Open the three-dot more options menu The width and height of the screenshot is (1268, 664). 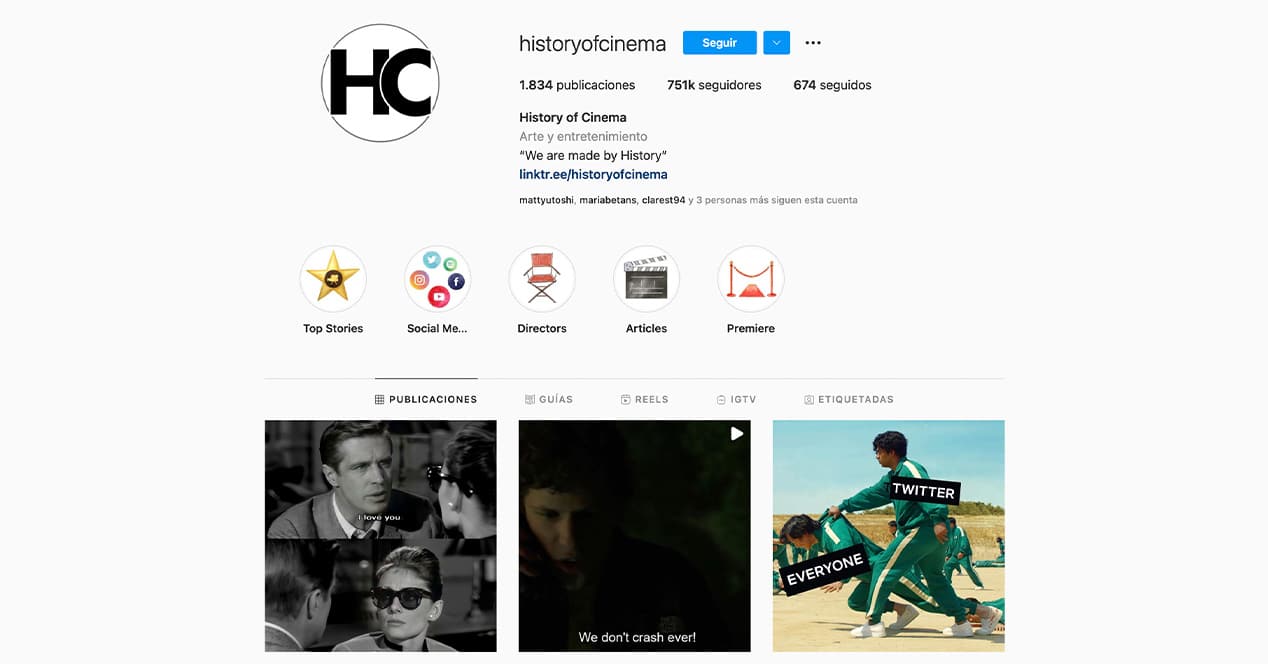pyautogui.click(x=813, y=43)
